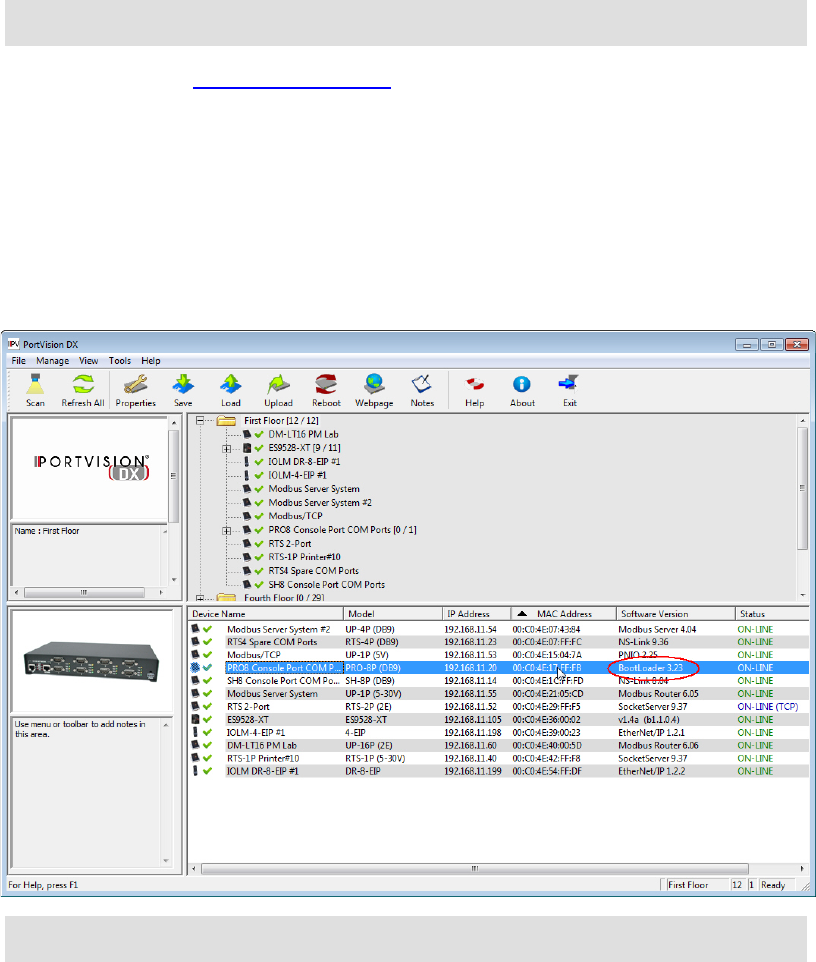
Task: Sort by the MAC Address column header
Action: [563, 614]
